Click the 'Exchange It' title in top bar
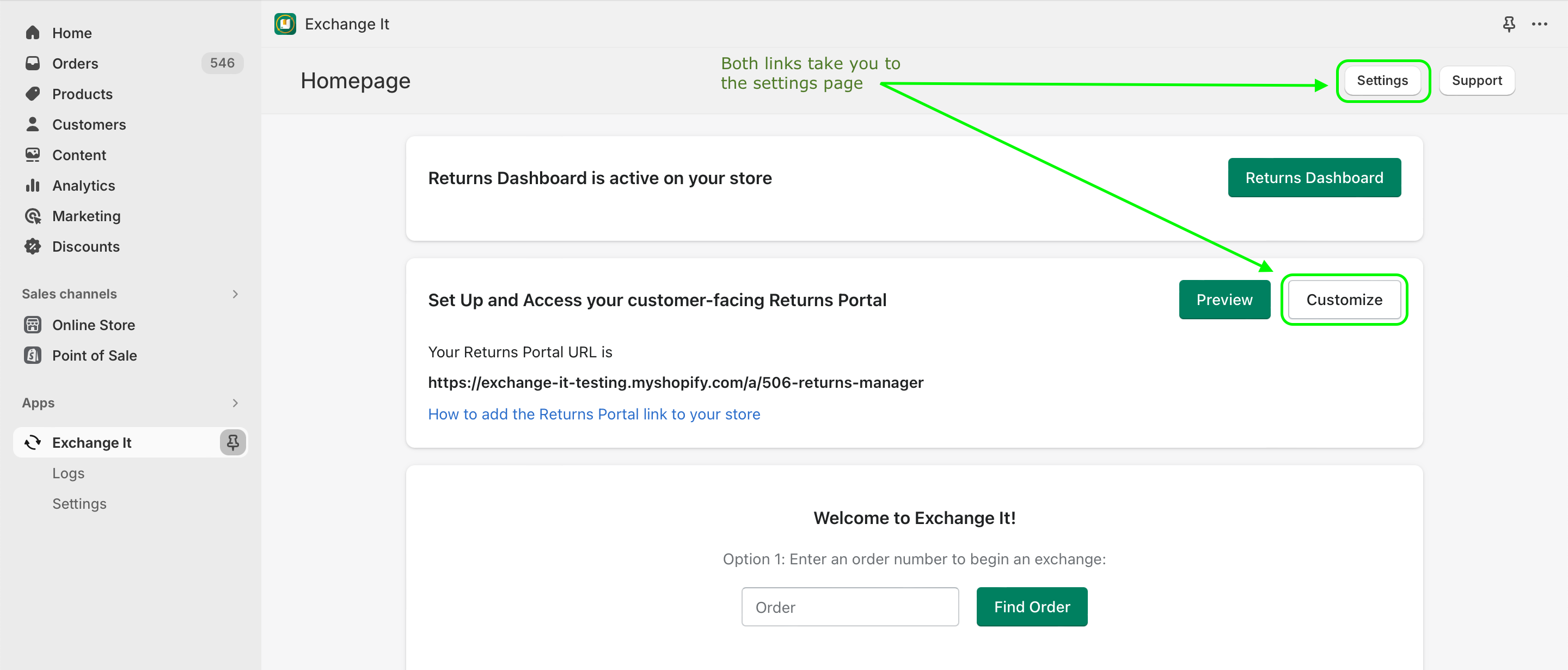This screenshot has width=1568, height=670. [x=347, y=24]
